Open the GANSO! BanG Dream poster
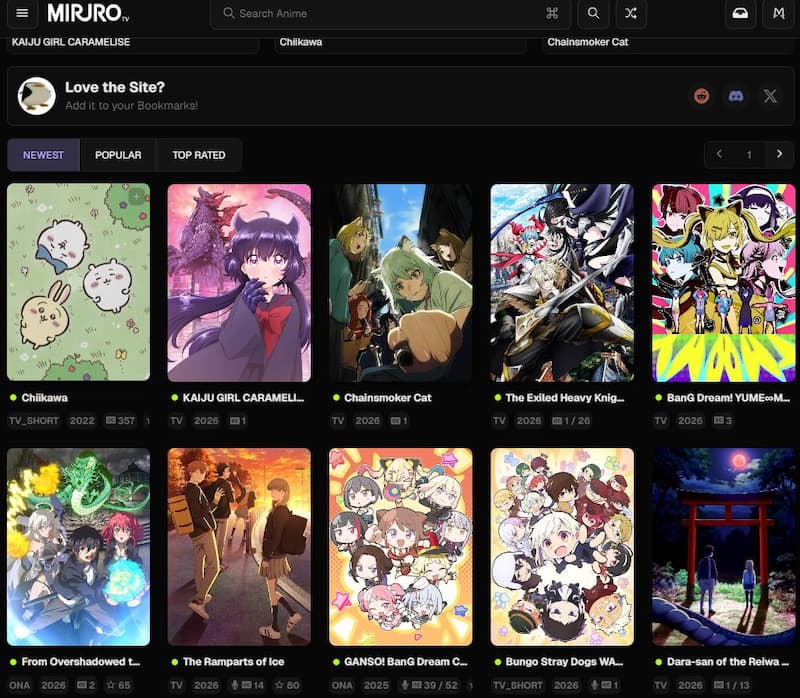 [401, 546]
